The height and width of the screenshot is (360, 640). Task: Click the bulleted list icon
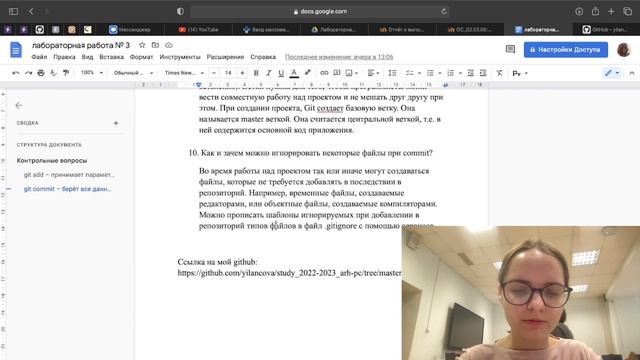tap(430, 73)
